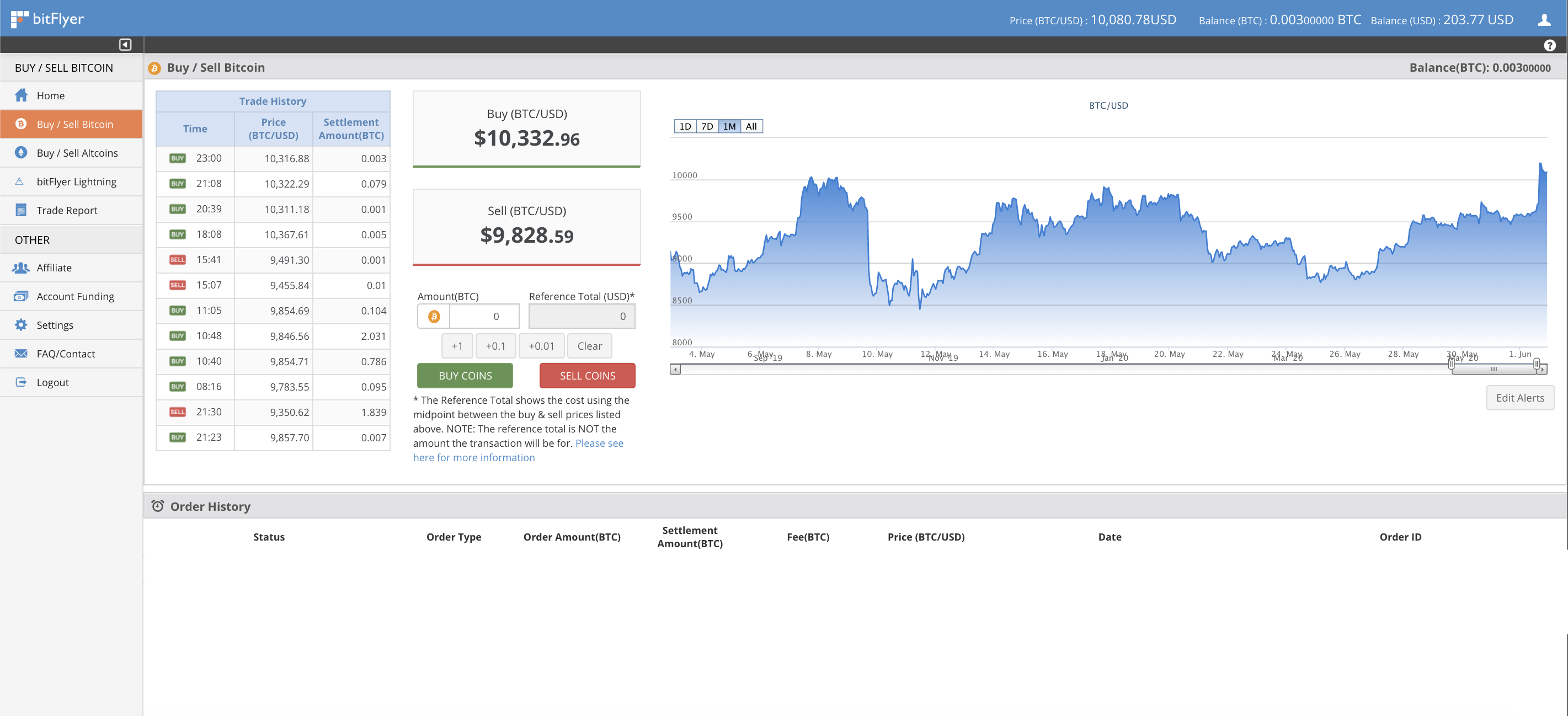1568x716 pixels.
Task: Add +0.1 BTC to amount
Action: click(495, 345)
